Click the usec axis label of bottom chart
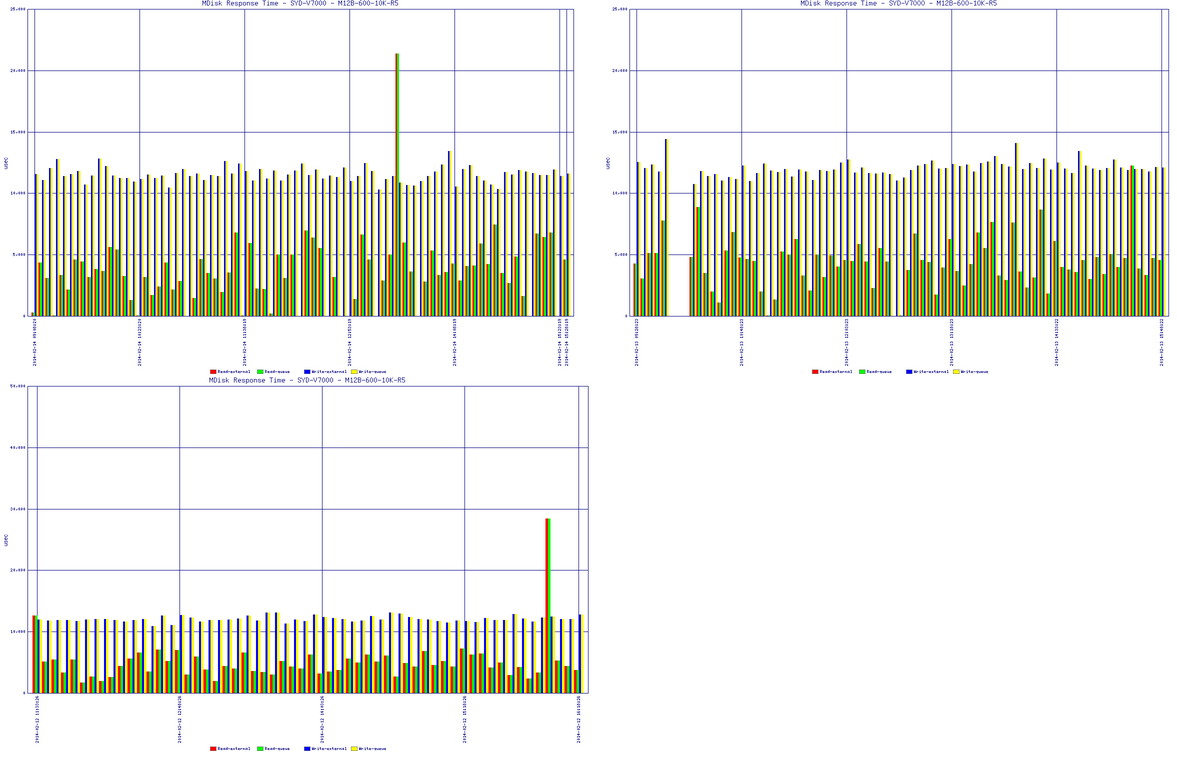This screenshot has width=1177, height=761. [x=6, y=539]
